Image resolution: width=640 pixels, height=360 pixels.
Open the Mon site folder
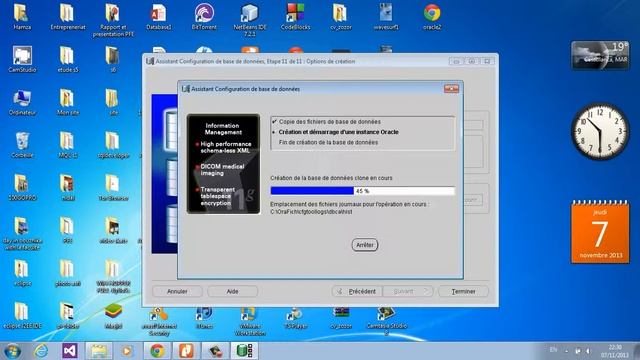[68, 102]
